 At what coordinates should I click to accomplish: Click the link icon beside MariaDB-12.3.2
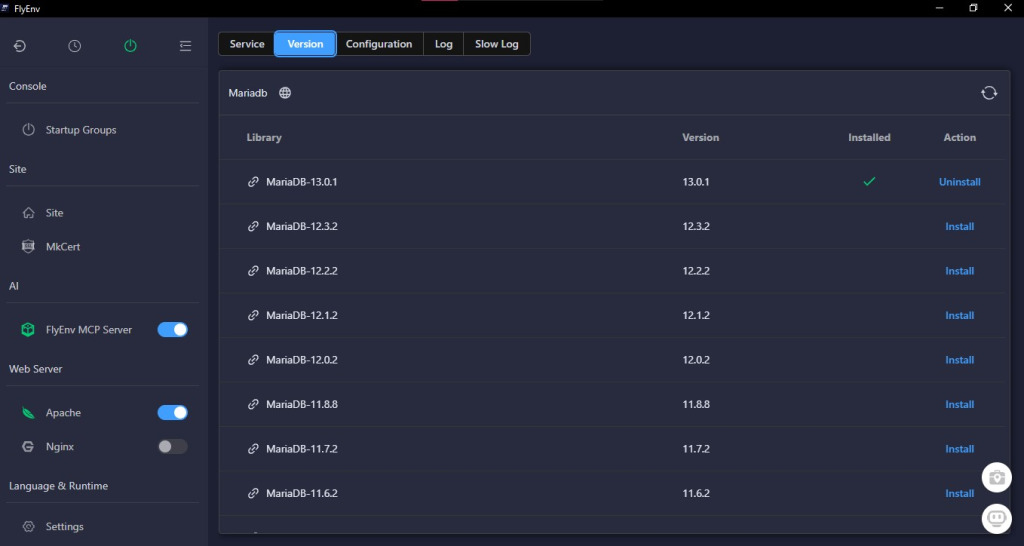(x=253, y=227)
